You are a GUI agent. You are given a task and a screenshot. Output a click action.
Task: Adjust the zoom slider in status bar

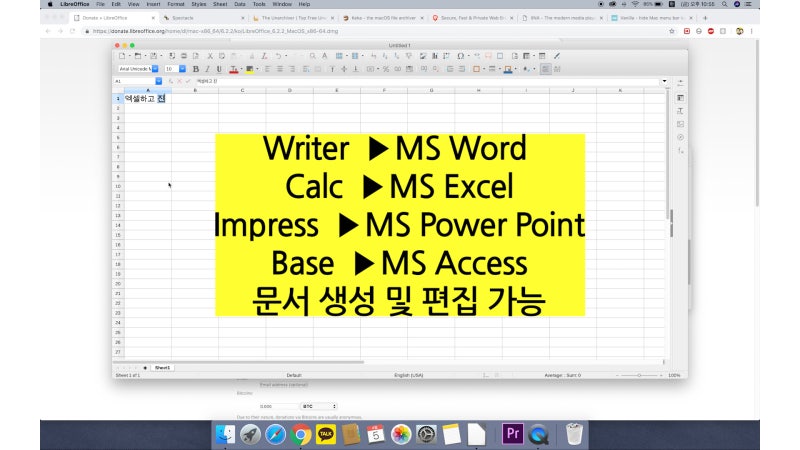click(x=639, y=375)
